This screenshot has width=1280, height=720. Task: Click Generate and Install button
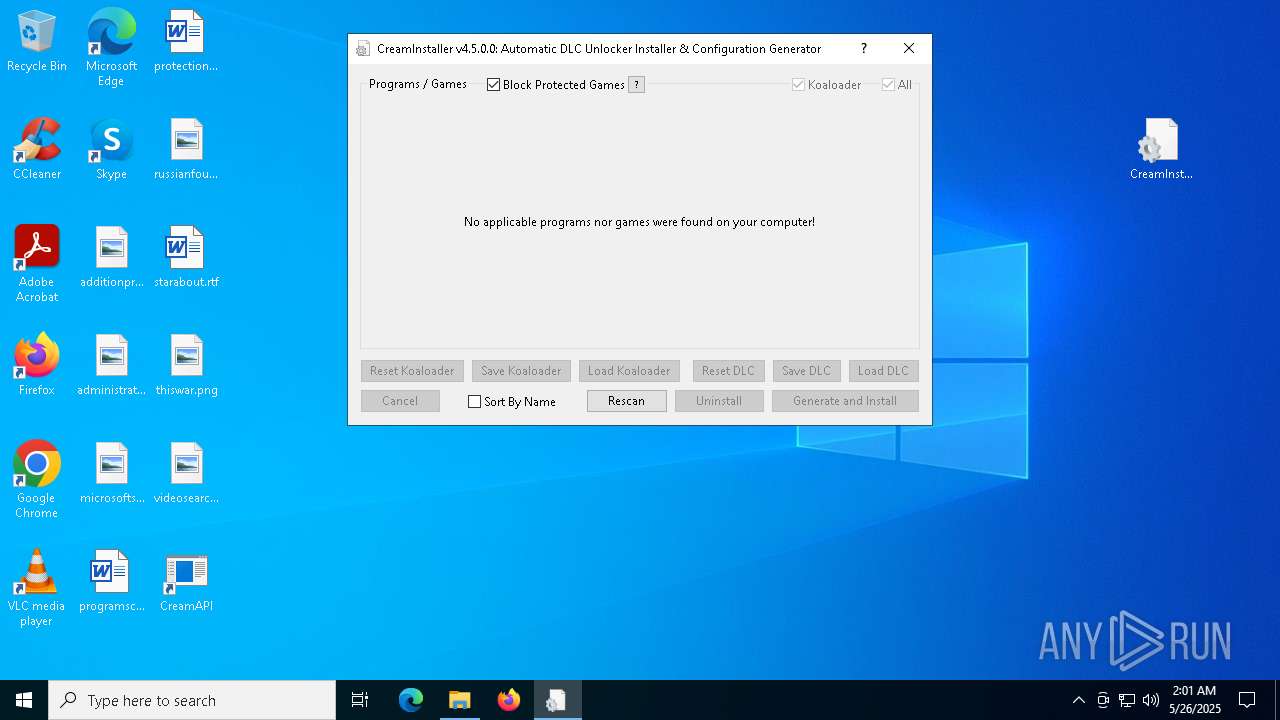coord(845,401)
